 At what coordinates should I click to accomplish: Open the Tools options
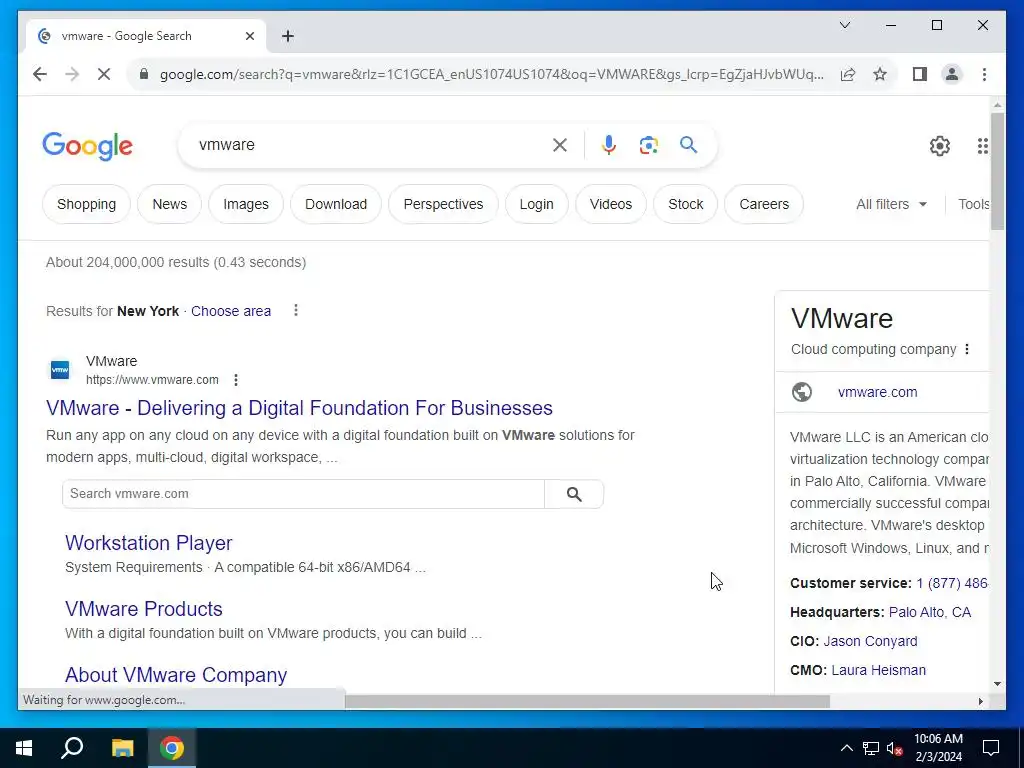[973, 204]
